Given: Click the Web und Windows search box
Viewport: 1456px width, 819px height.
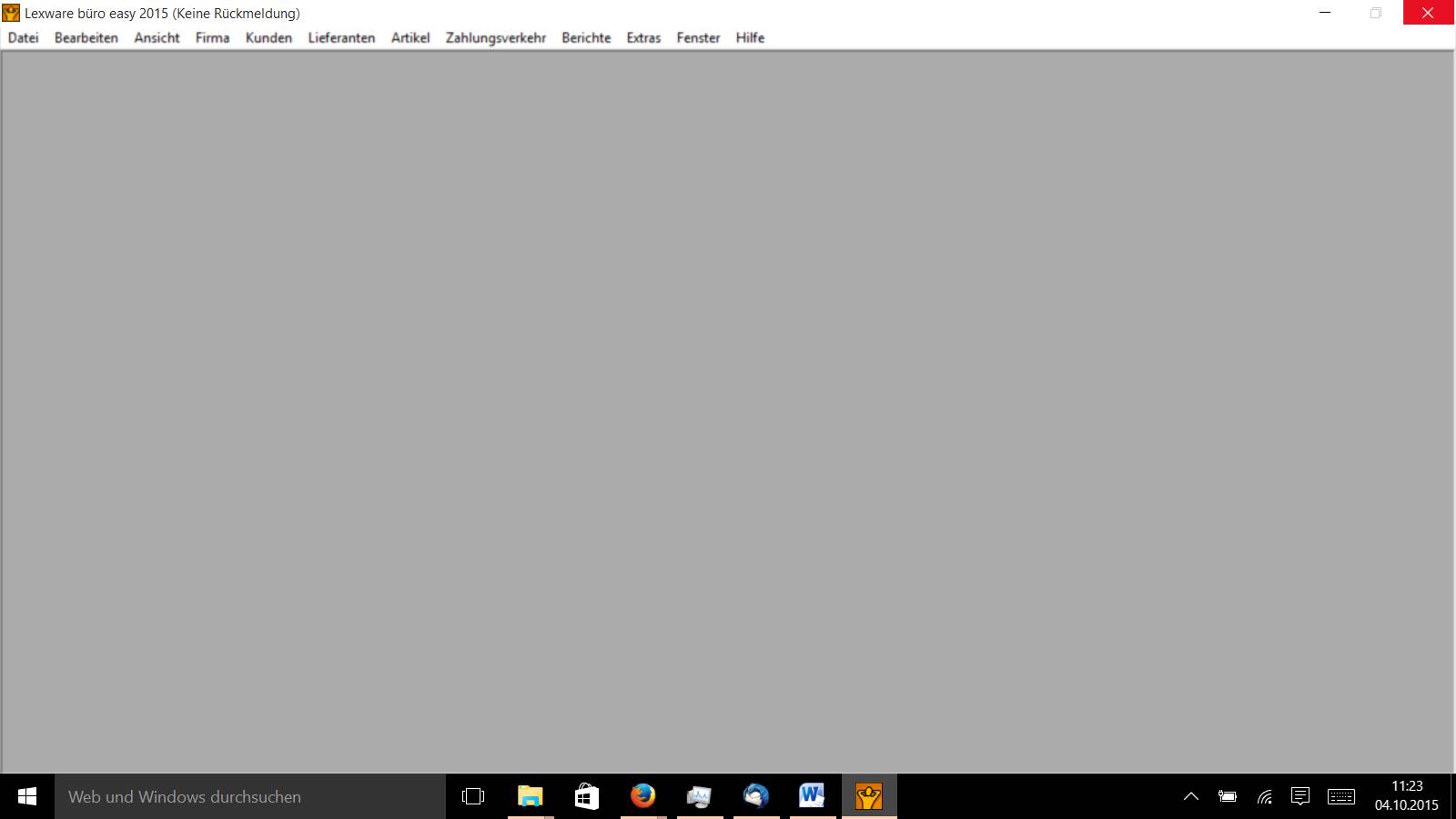Looking at the screenshot, I should tap(250, 796).
